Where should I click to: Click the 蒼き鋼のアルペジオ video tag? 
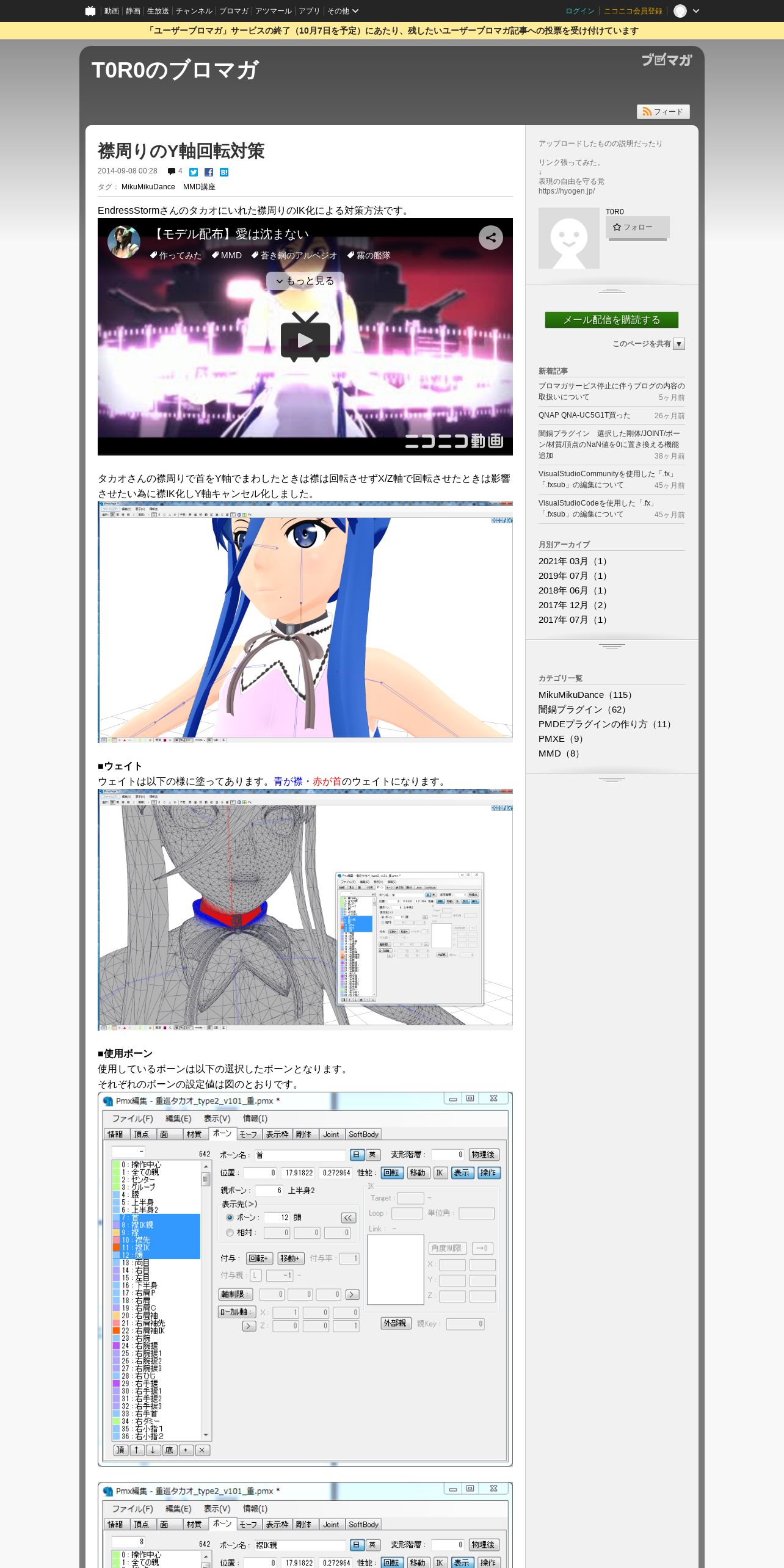coord(294,255)
